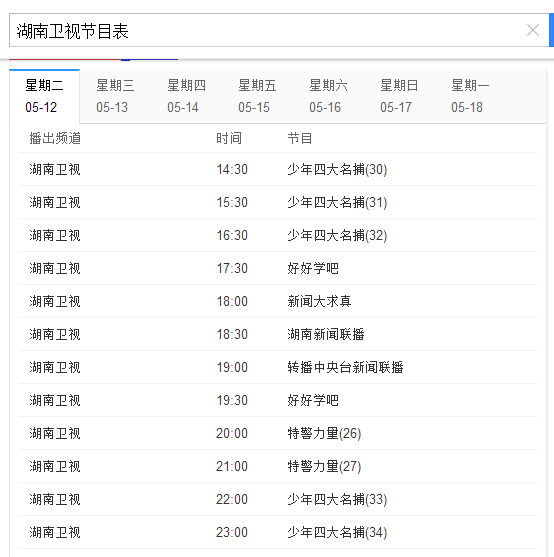Click the 17:30 time cell
554x557 pixels.
[x=232, y=269]
